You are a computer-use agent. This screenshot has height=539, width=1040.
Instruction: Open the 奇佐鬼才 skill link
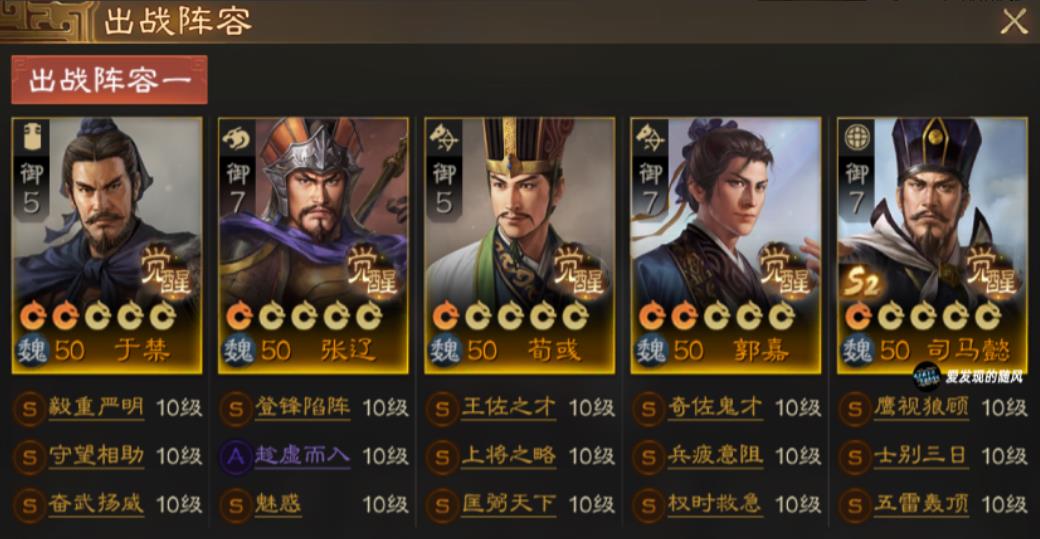pos(715,407)
